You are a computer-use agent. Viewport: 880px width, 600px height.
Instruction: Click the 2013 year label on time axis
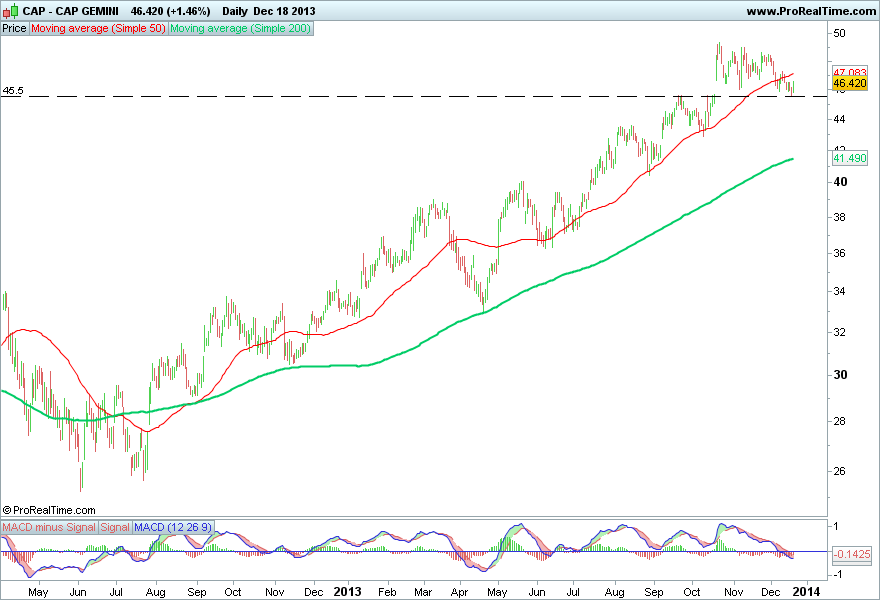click(347, 592)
